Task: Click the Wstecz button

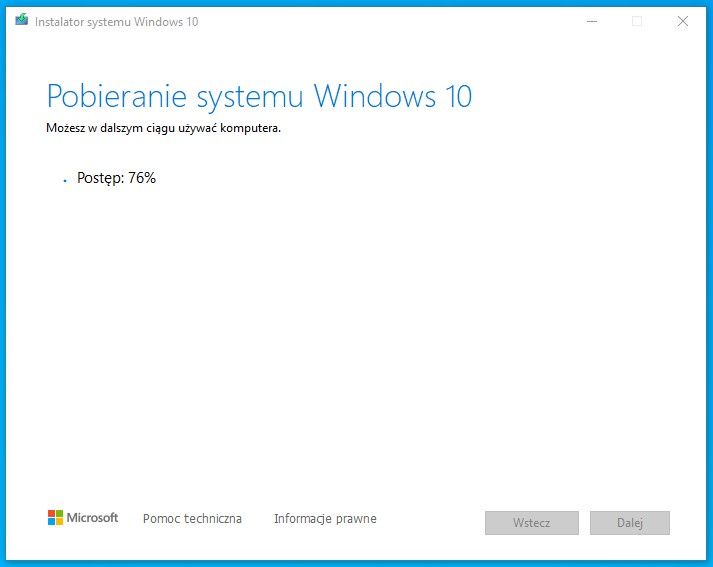Action: click(x=532, y=522)
